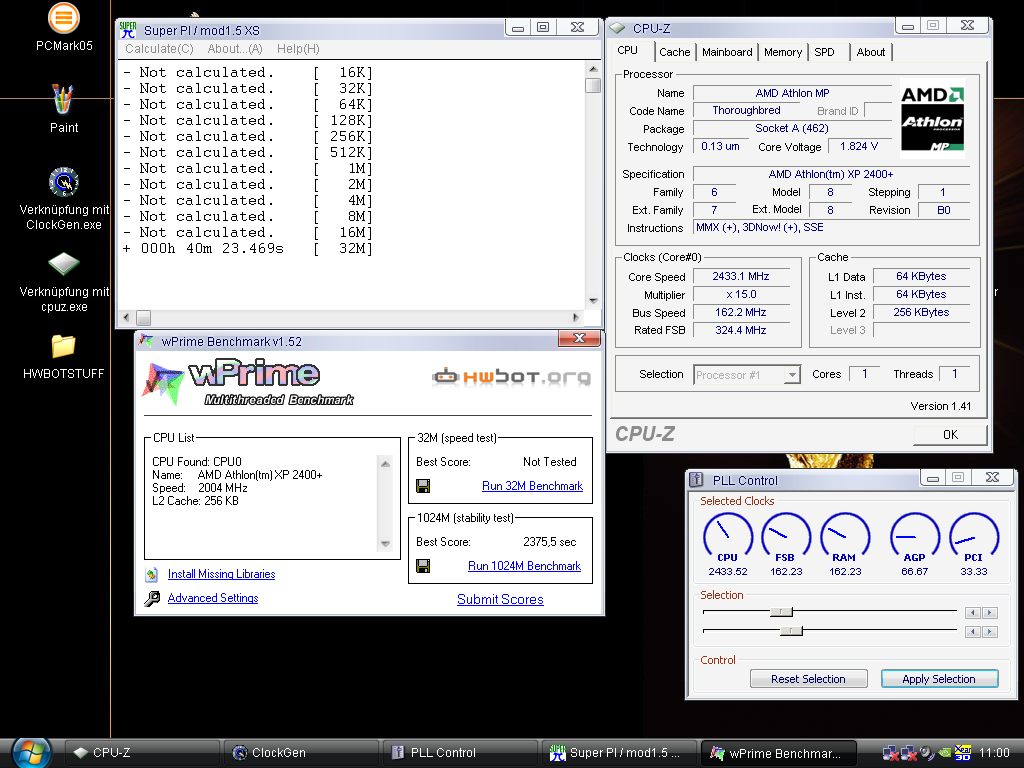Switch to the Super PI taskbar button
1024x768 pixels.
click(618, 752)
